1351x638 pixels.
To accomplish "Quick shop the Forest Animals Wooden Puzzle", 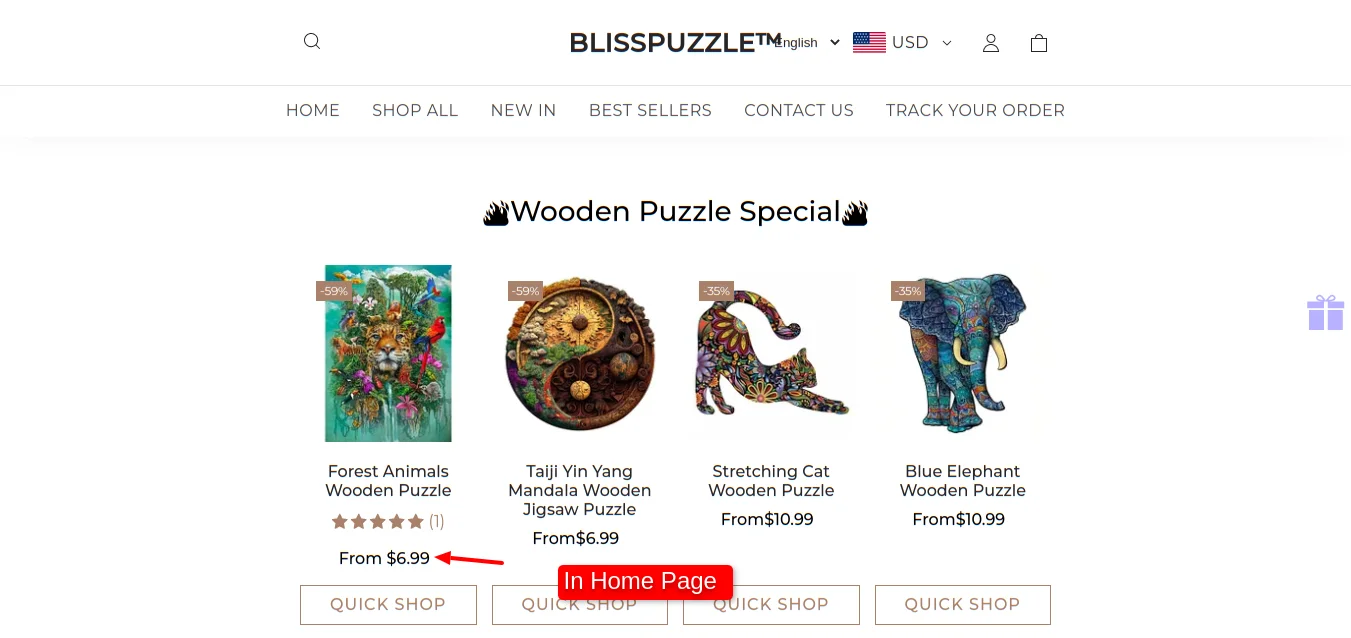I will (x=388, y=604).
